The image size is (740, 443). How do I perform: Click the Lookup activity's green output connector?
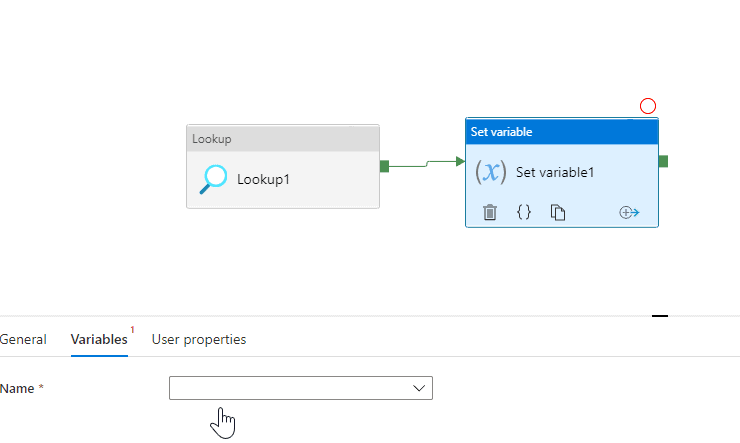384,166
